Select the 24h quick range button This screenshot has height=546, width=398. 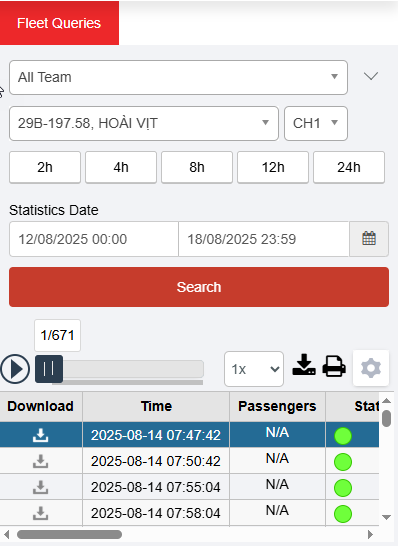pos(349,167)
